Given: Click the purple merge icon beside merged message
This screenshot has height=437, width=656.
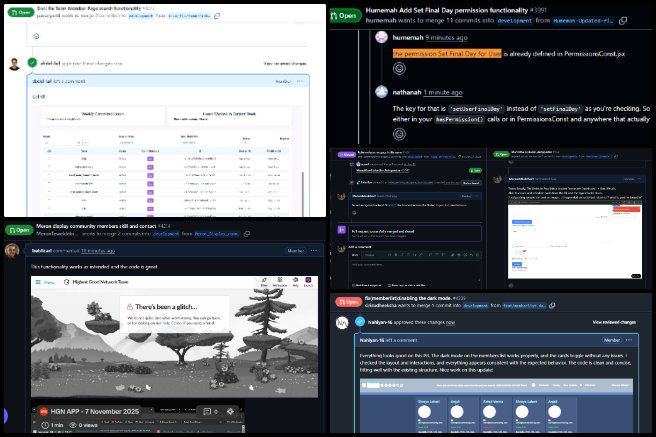Looking at the screenshot, I should point(341,230).
